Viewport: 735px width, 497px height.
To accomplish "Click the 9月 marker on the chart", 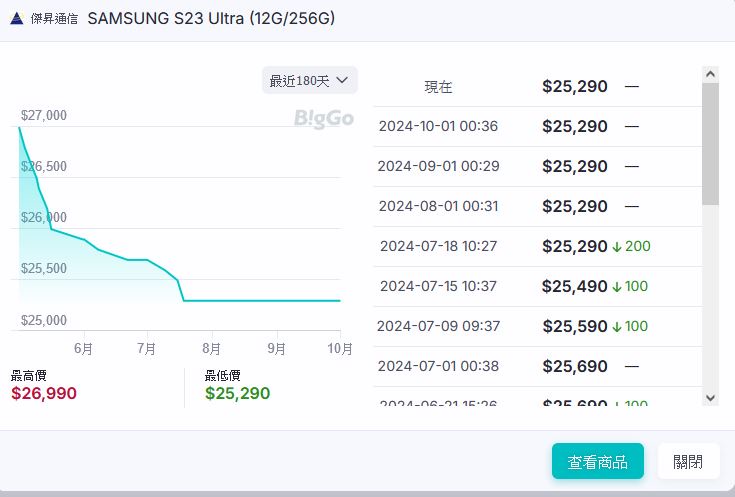I will (276, 349).
